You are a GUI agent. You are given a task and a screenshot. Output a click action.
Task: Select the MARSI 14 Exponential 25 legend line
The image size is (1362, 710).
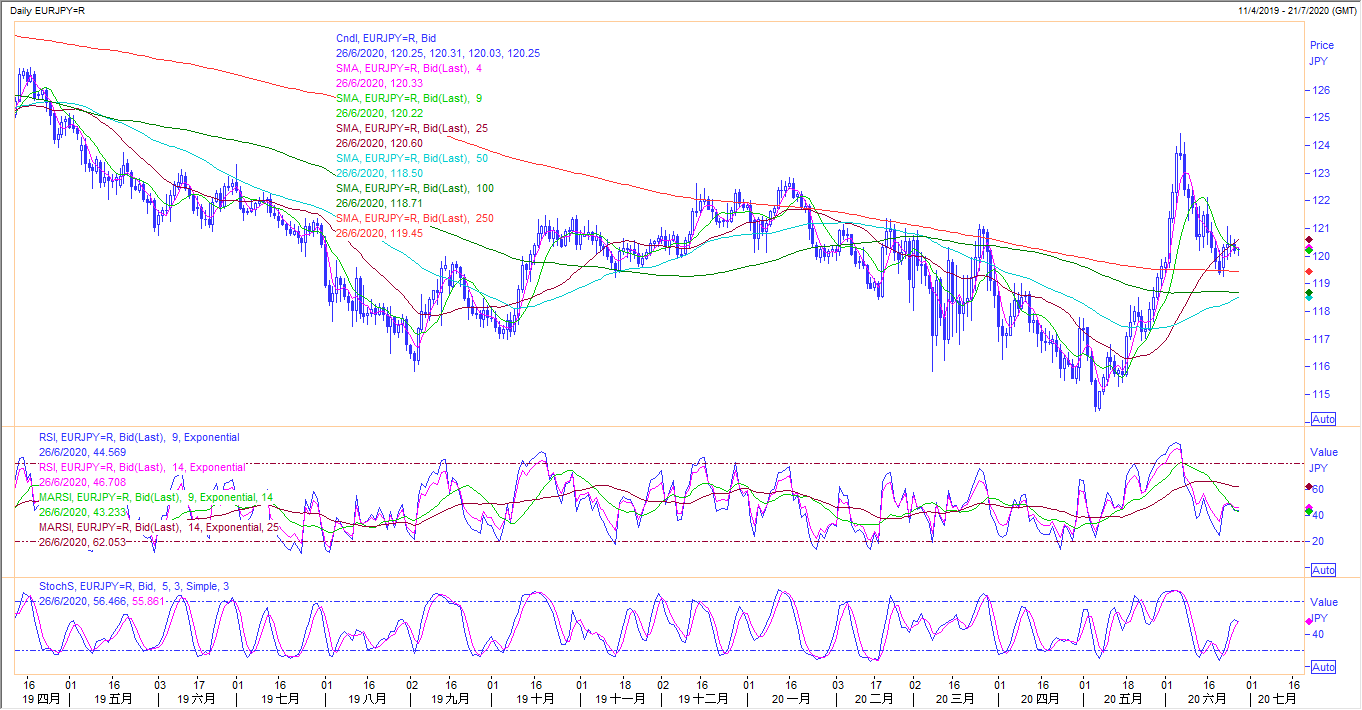[x=160, y=527]
